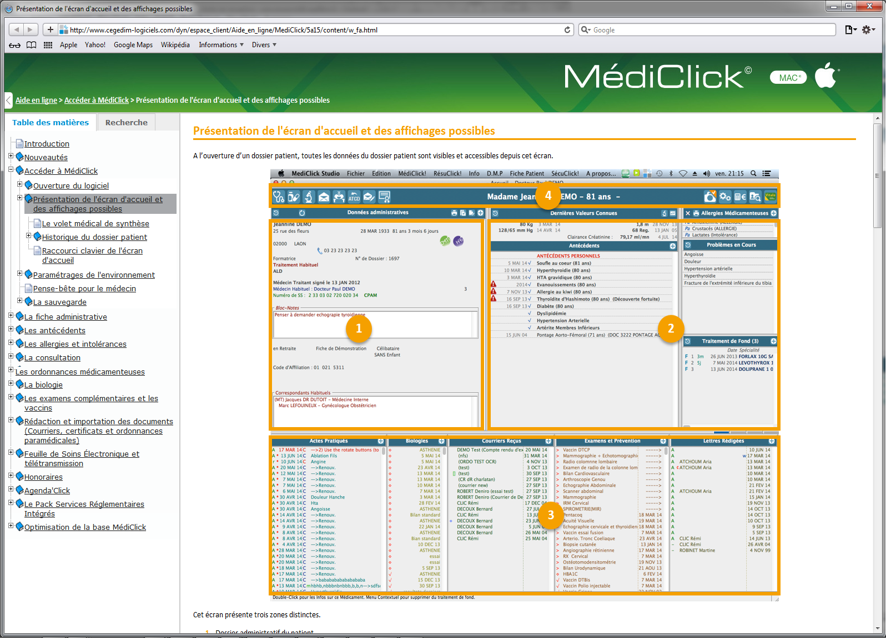Viewport: 886px width, 638px height.
Task: Open the Divers bookmarks dropdown
Action: pyautogui.click(x=264, y=45)
